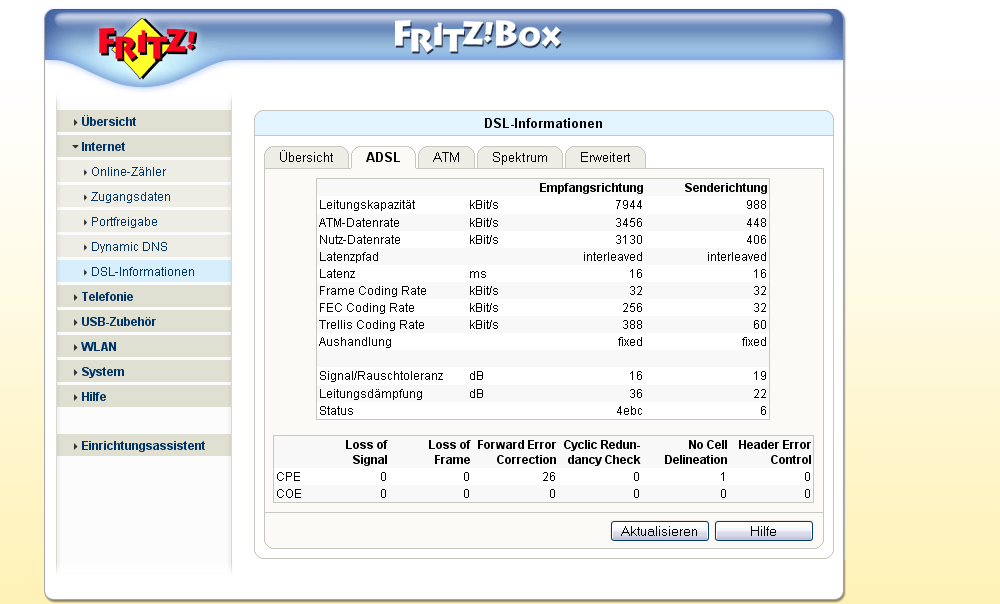Image resolution: width=1000 pixels, height=604 pixels.
Task: Click the CPE row label
Action: point(288,477)
